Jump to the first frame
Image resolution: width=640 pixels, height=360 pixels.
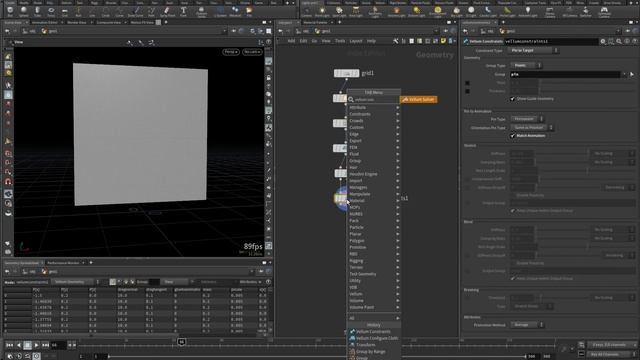[x=9, y=345]
